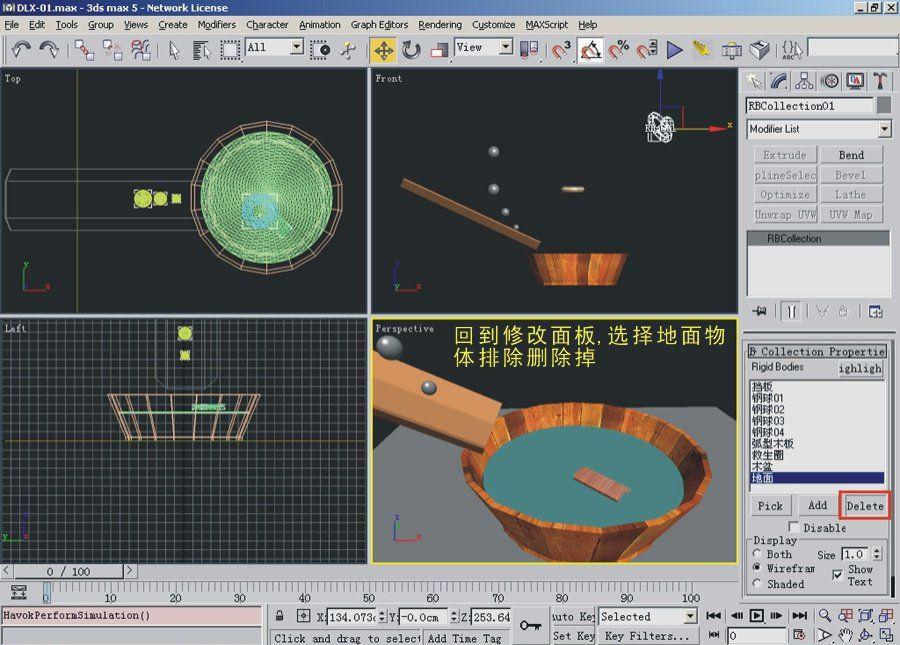The image size is (900, 645).
Task: Click the Undo arrow icon
Action: [22, 49]
